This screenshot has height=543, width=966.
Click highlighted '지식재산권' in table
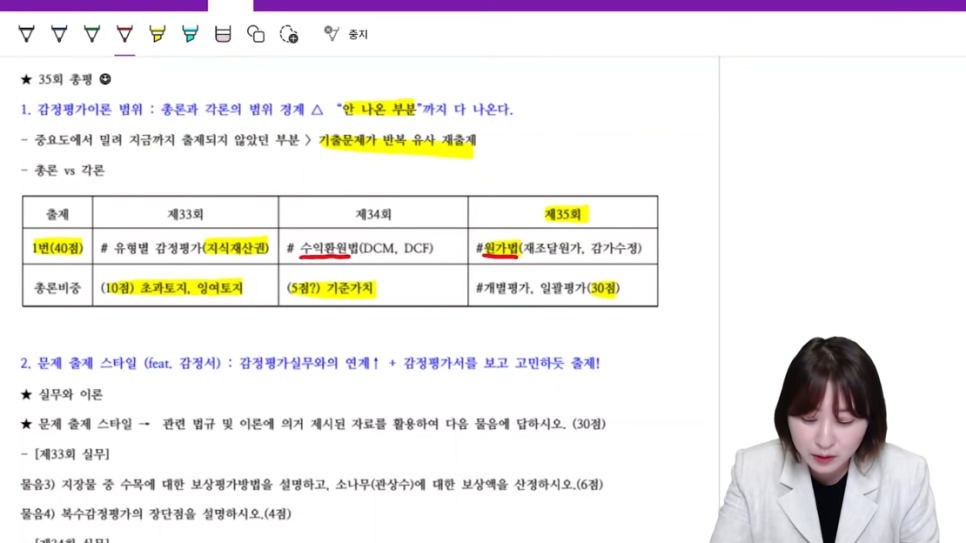point(237,248)
